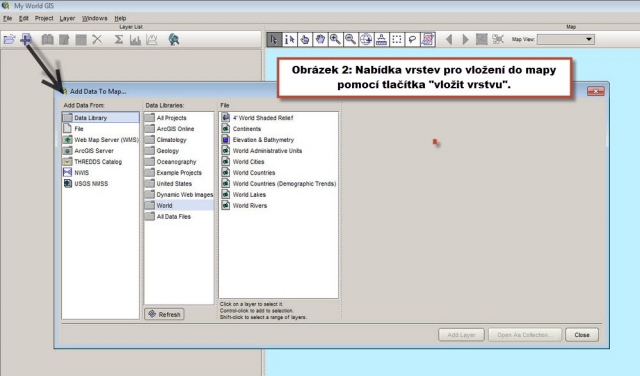Click the map drawing tool icon
Viewport: 640px width, 376px height.
pyautogui.click(x=428, y=39)
